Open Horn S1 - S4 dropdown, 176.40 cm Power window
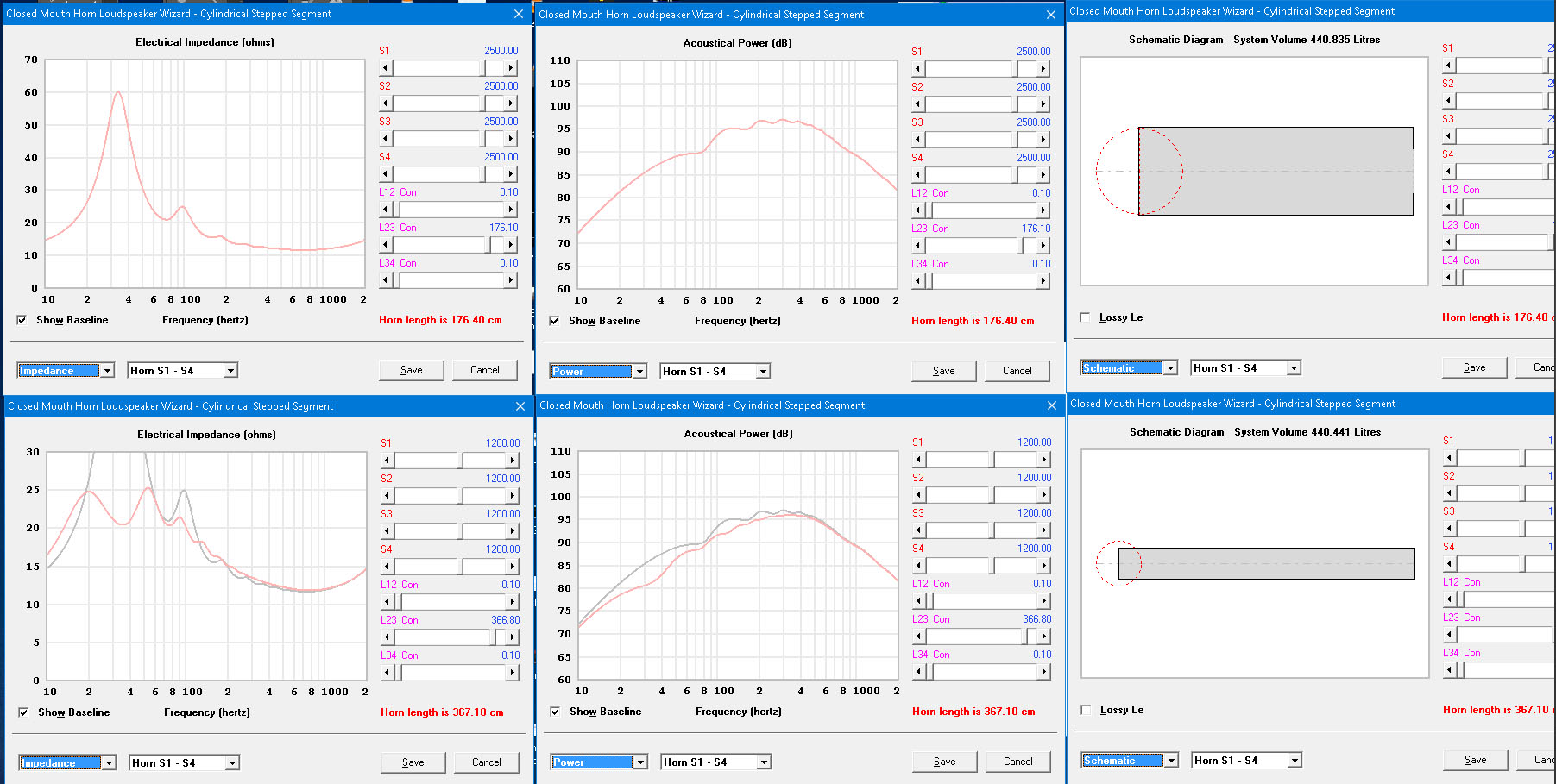Image resolution: width=1556 pixels, height=784 pixels. [763, 372]
